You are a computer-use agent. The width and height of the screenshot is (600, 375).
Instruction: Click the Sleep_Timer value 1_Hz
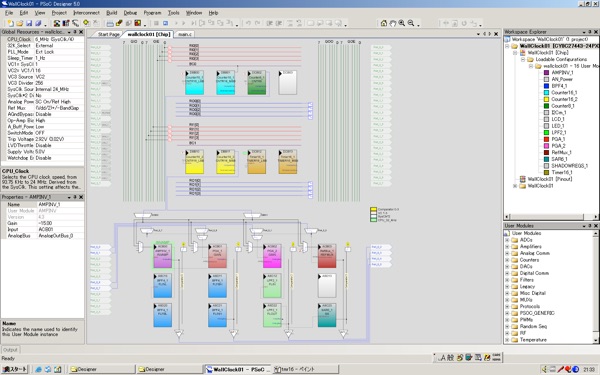pos(59,58)
